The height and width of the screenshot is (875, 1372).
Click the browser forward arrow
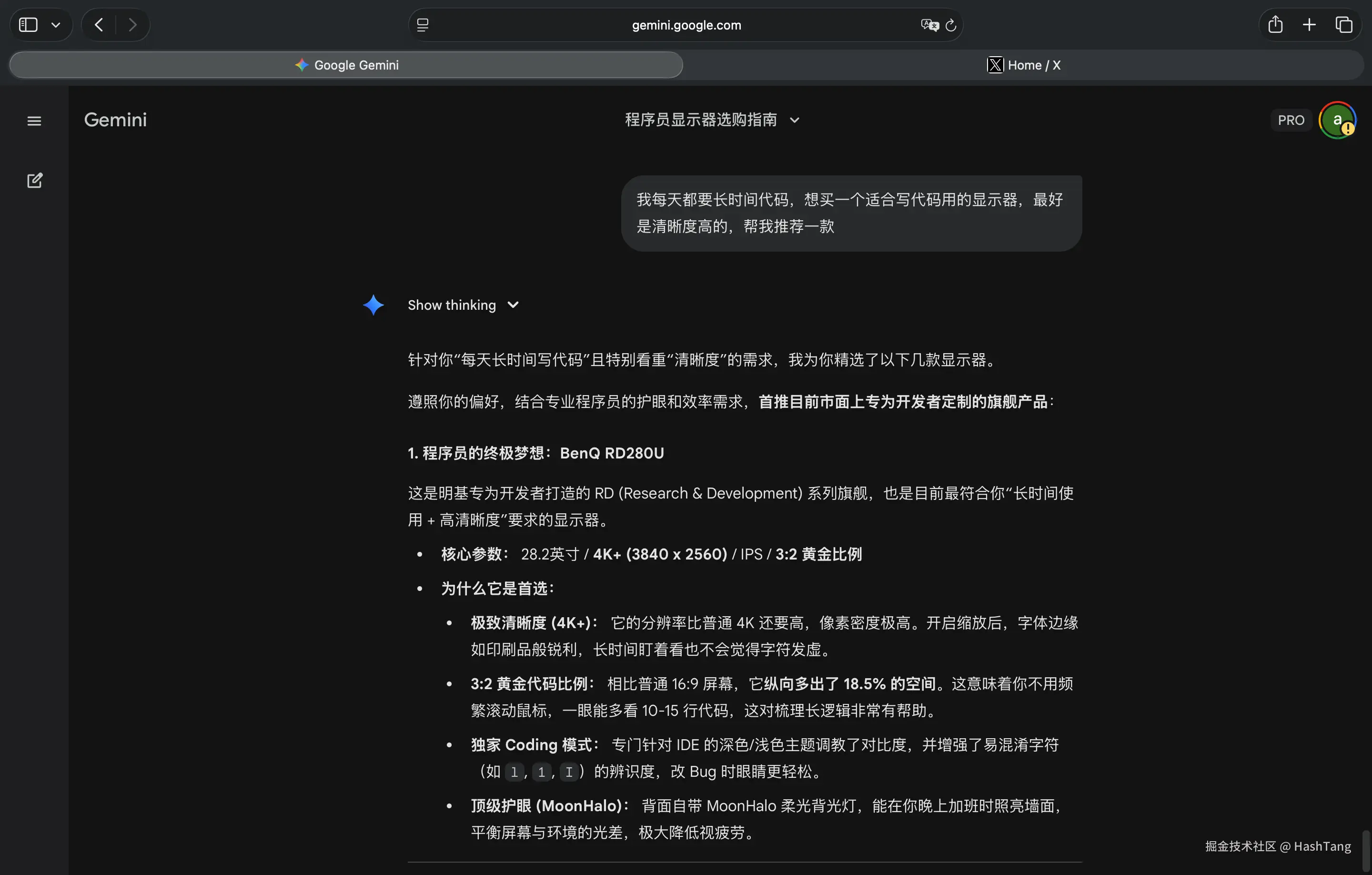point(132,25)
